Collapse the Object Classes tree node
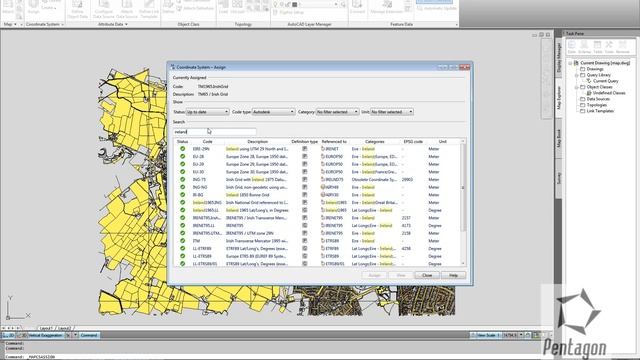 576,87
